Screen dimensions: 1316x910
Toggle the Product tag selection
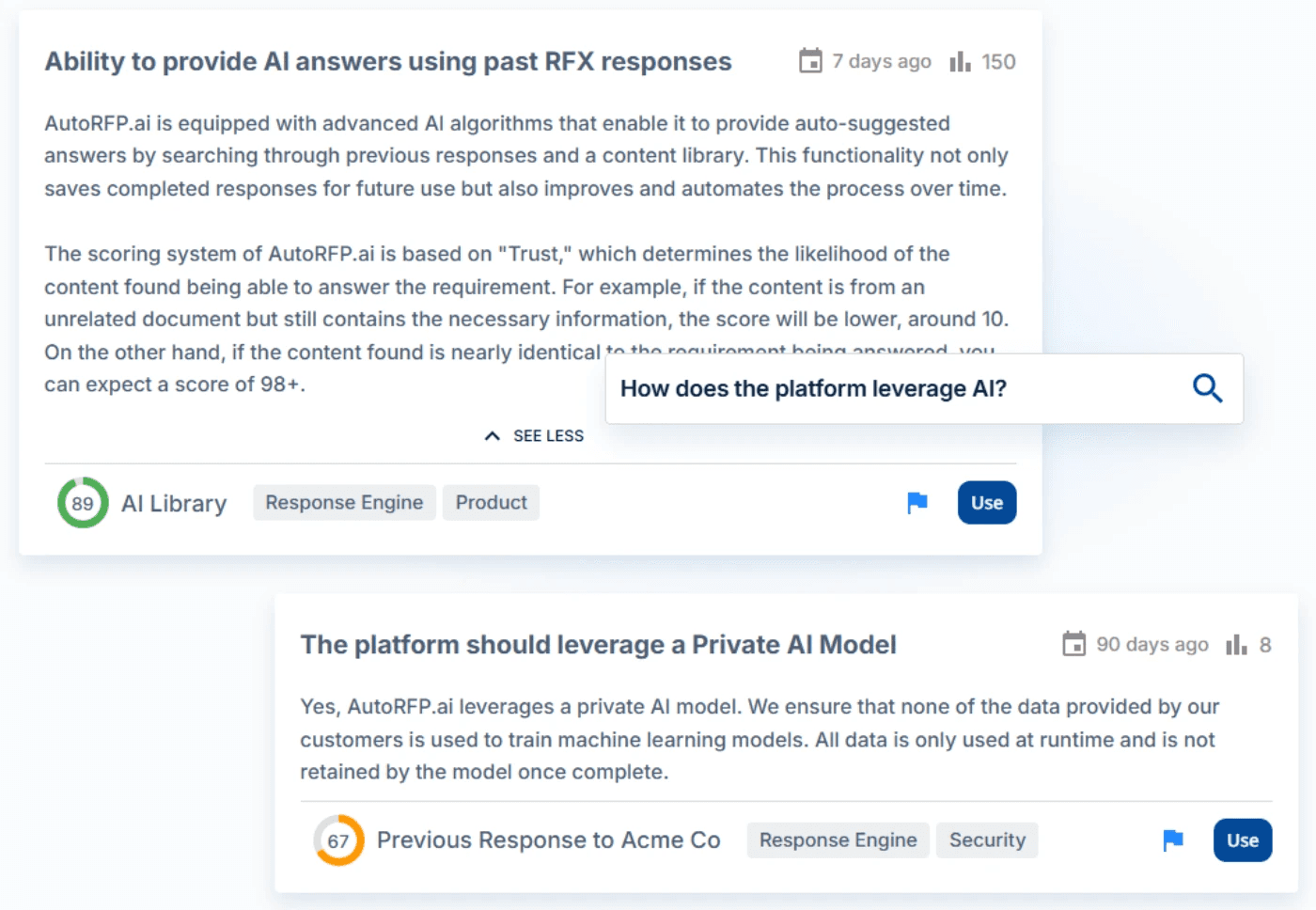click(491, 502)
